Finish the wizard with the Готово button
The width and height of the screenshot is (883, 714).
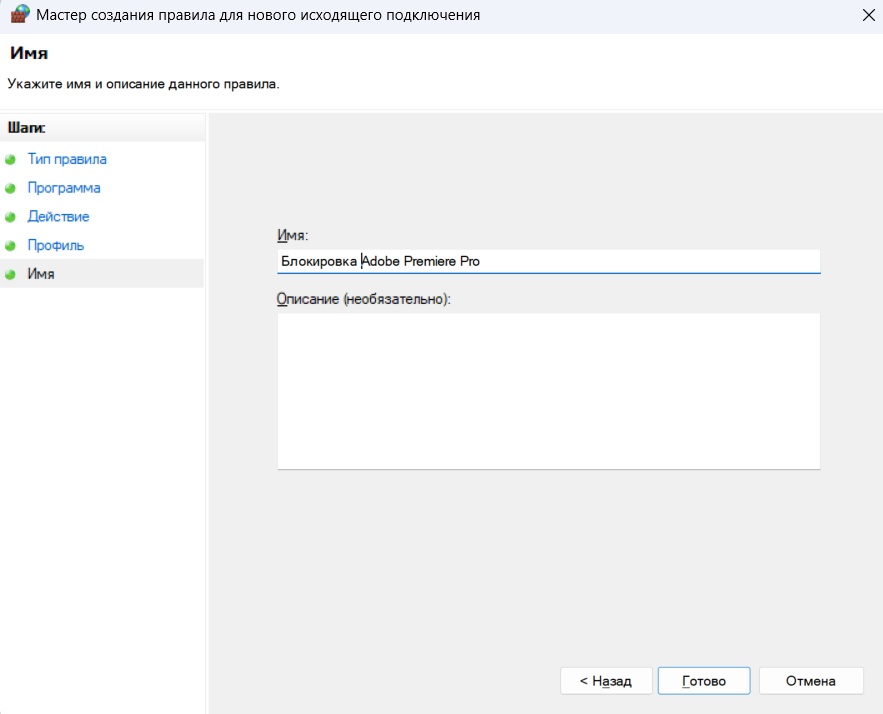point(703,681)
